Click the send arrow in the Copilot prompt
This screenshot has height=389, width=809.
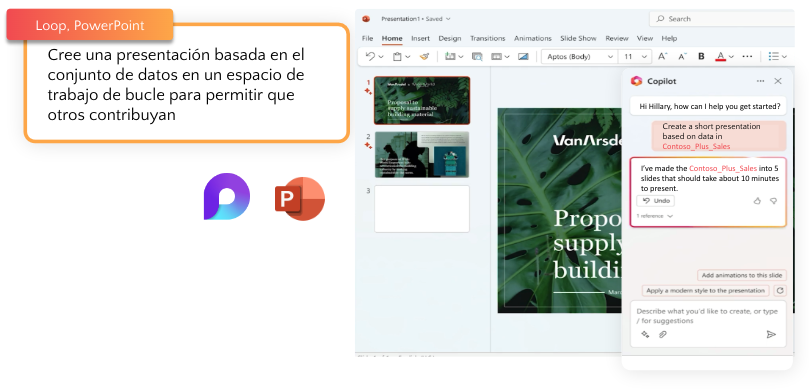tap(771, 334)
